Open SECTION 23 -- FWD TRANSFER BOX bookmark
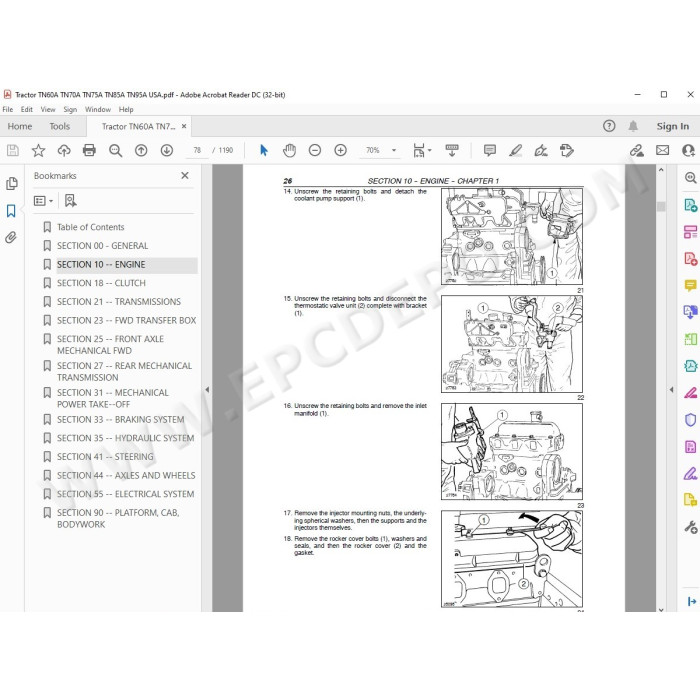 (126, 321)
